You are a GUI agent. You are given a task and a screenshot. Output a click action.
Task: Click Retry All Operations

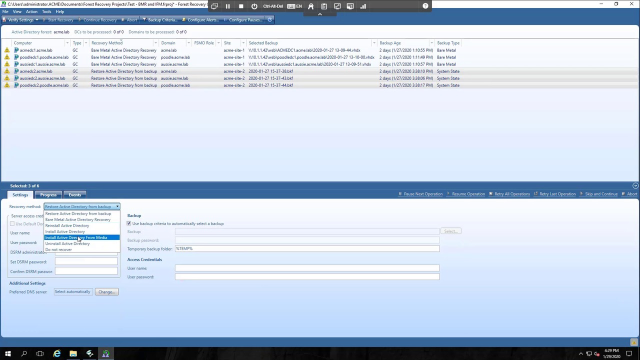click(x=509, y=194)
